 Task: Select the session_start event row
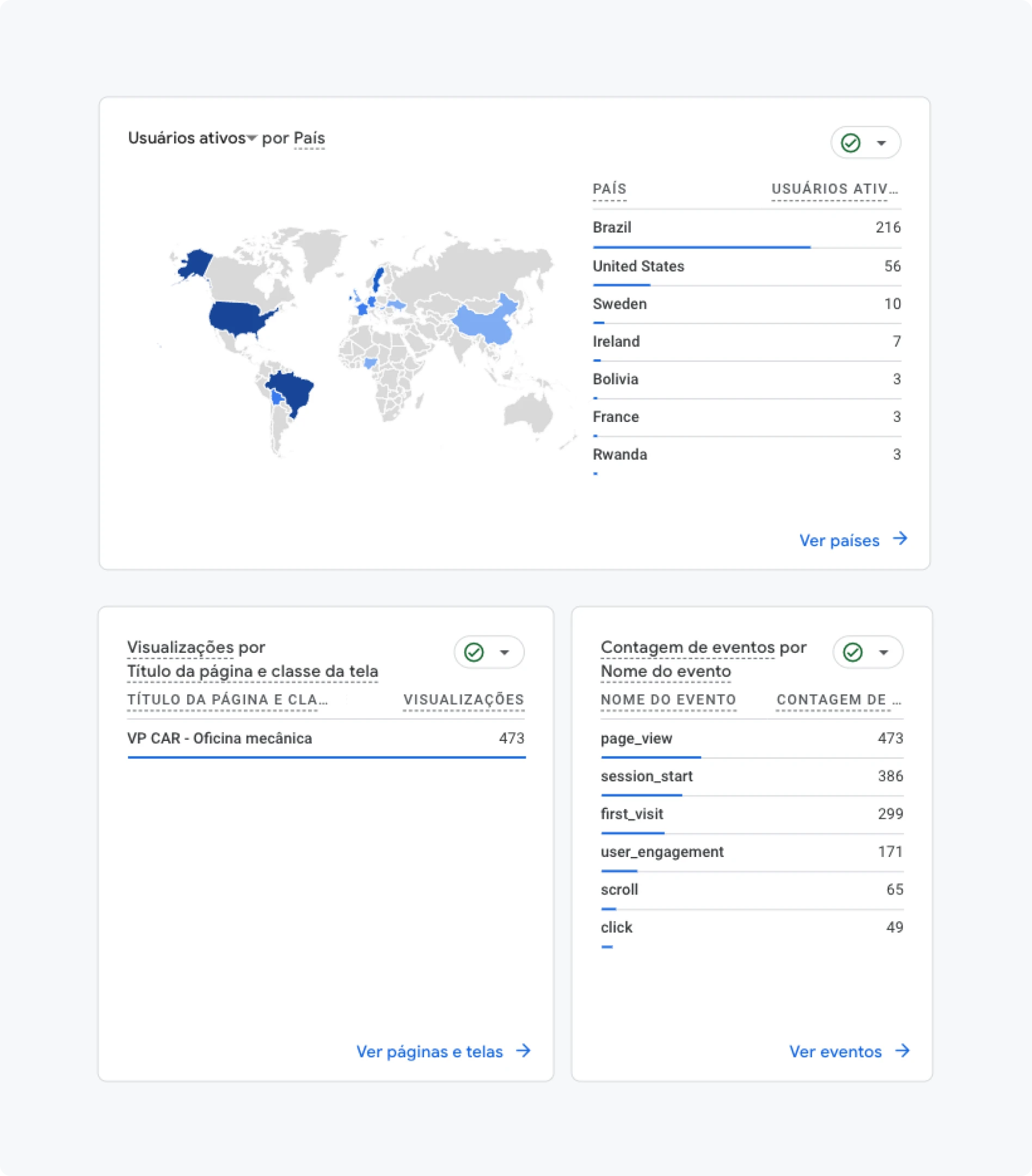tap(752, 777)
